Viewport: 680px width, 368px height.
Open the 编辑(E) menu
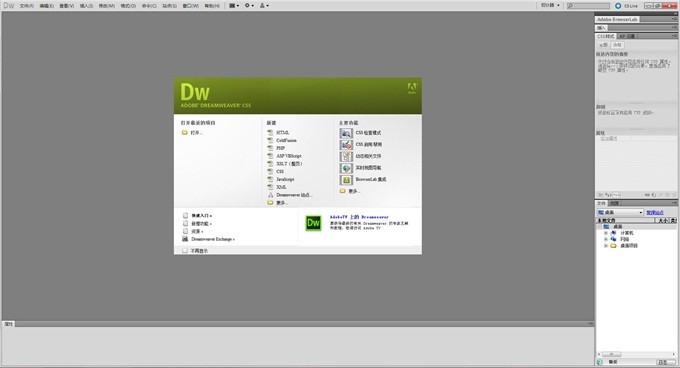tap(46, 6)
